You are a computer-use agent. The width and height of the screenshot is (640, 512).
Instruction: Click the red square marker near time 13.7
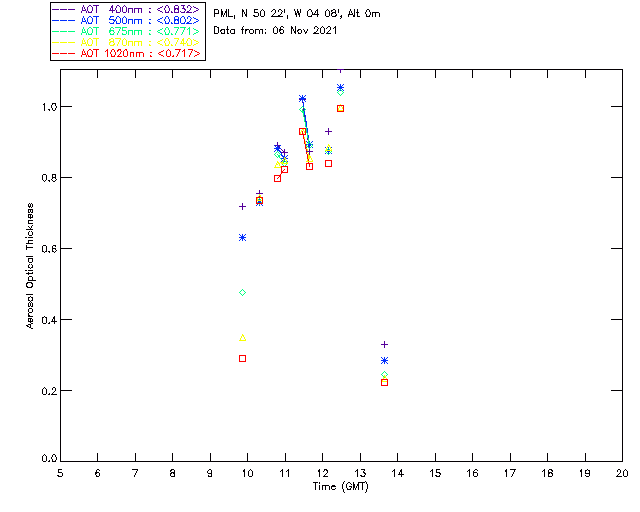pos(384,383)
